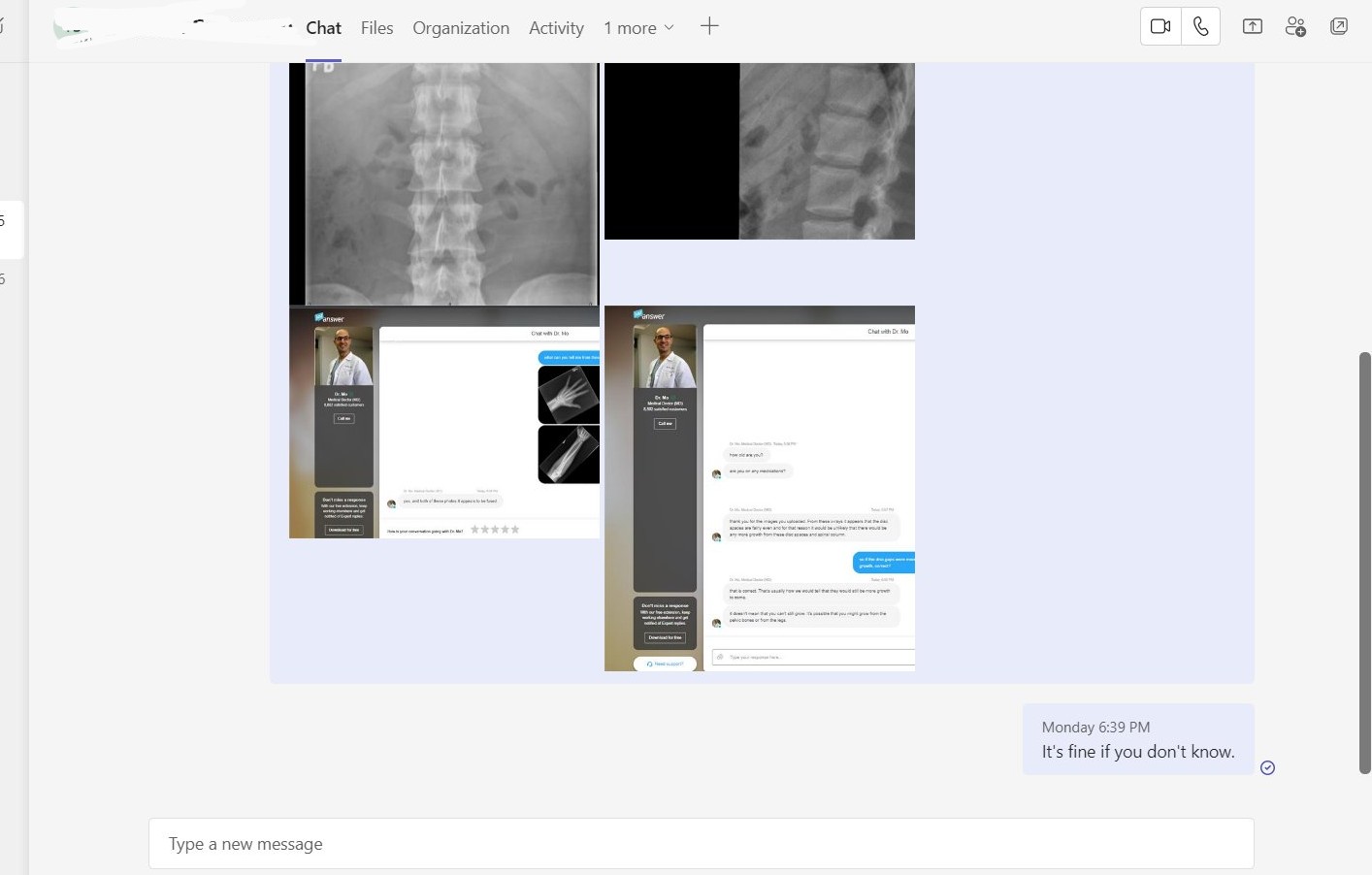Open the Dr. Mo chat conversation screenshot
This screenshot has width=1372, height=875.
coord(760,488)
